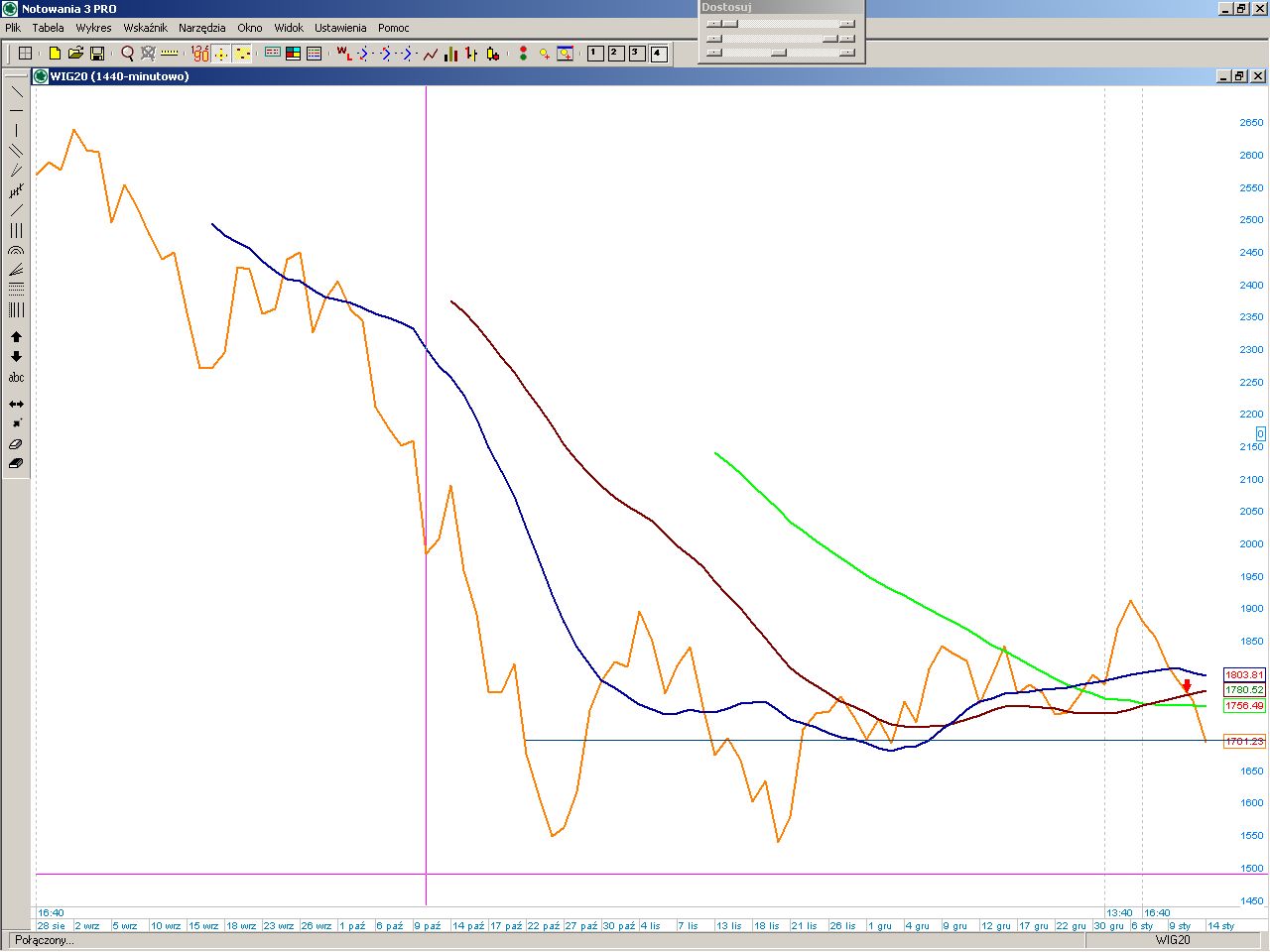
Task: Open the Ustawienia menu
Action: pyautogui.click(x=340, y=28)
